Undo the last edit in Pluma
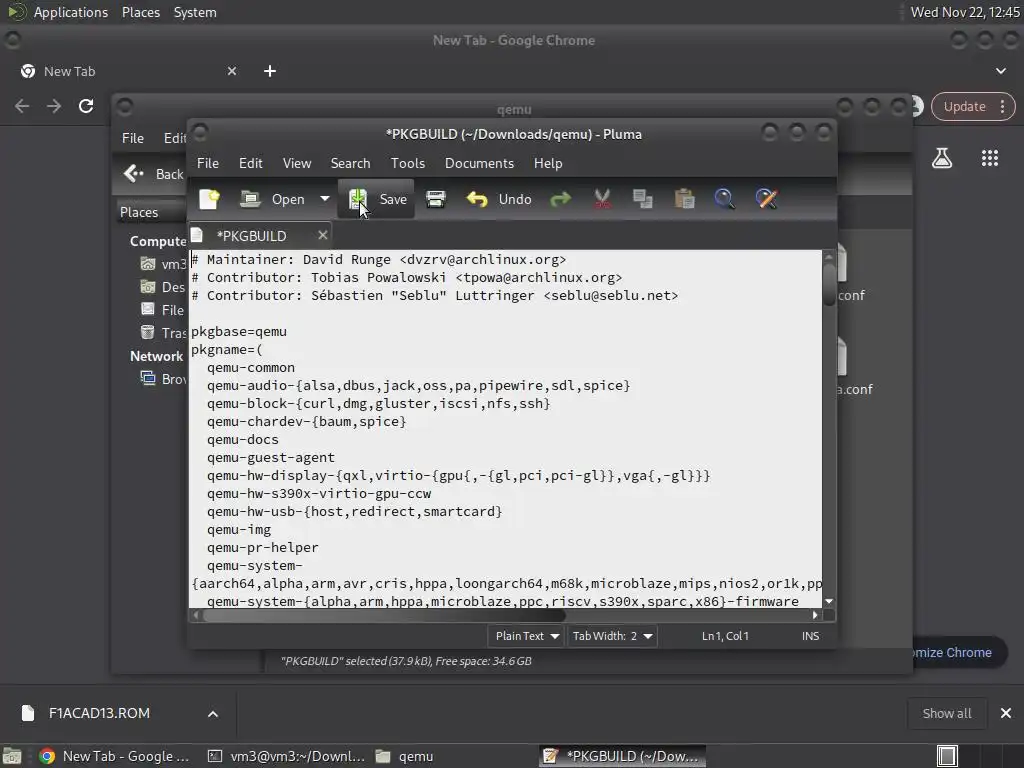The width and height of the screenshot is (1024, 768). [499, 199]
